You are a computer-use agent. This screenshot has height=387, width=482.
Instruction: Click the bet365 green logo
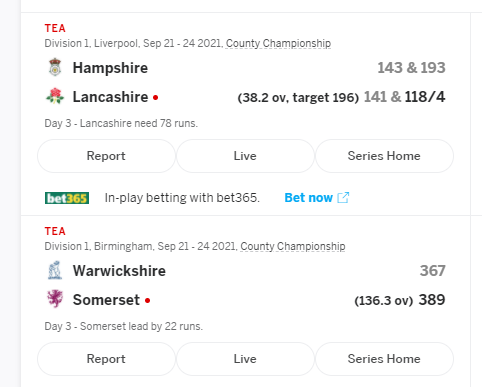67,198
